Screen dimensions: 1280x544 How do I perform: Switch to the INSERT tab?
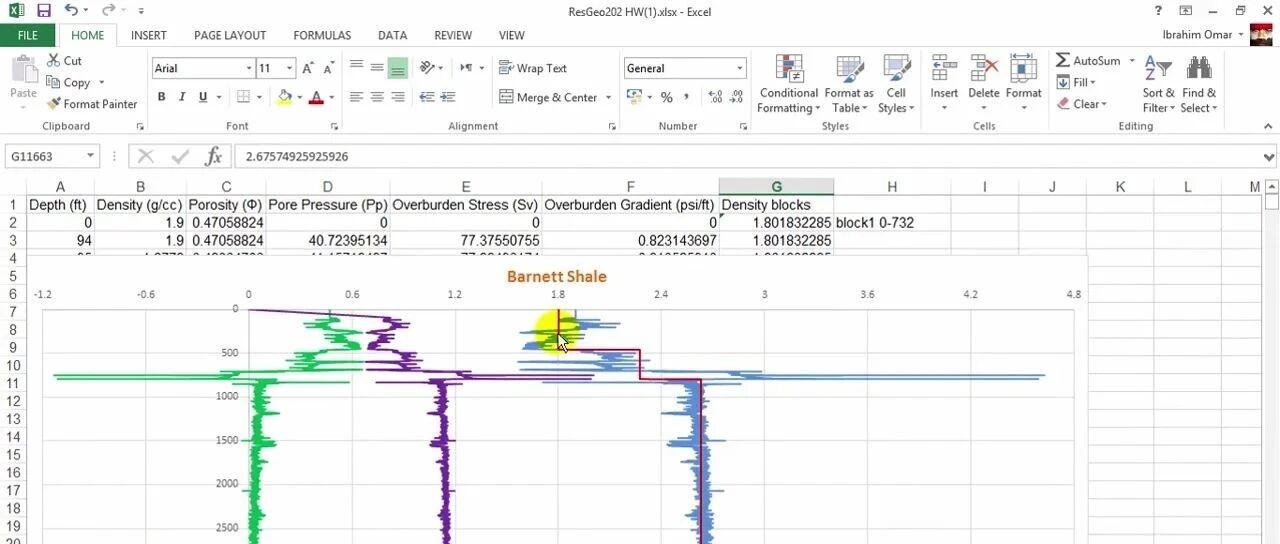point(149,35)
